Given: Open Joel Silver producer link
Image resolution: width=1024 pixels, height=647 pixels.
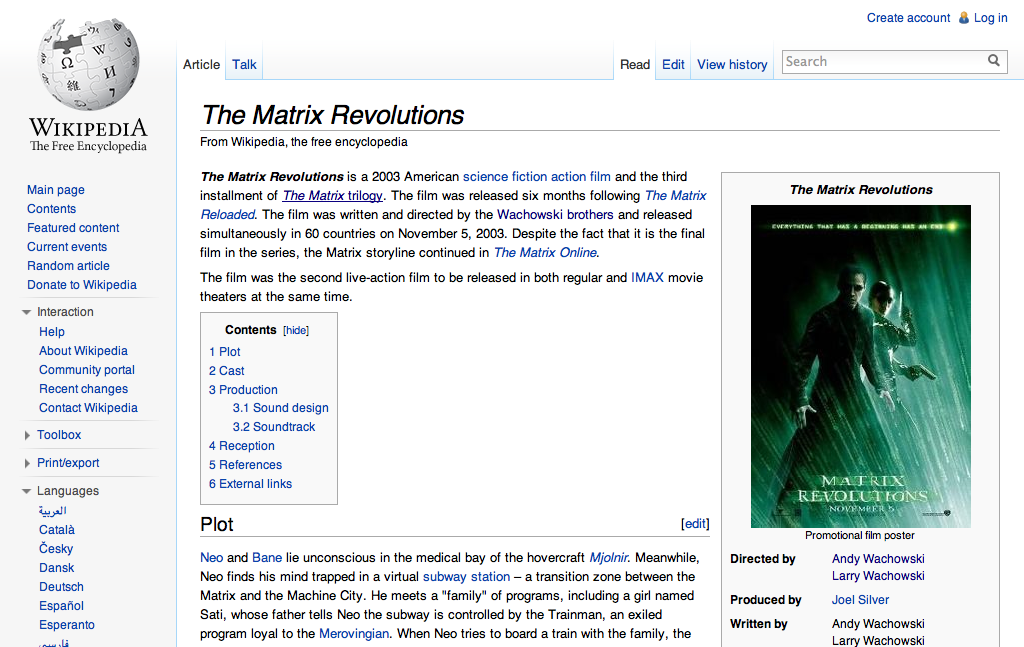Looking at the screenshot, I should (x=860, y=600).
